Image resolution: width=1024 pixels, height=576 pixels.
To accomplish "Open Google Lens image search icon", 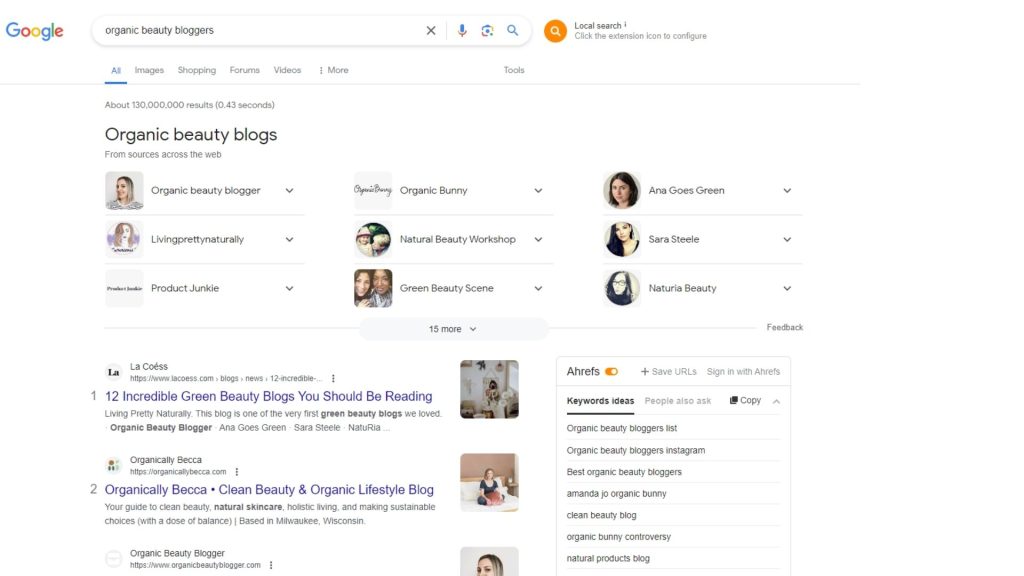I will tap(487, 31).
